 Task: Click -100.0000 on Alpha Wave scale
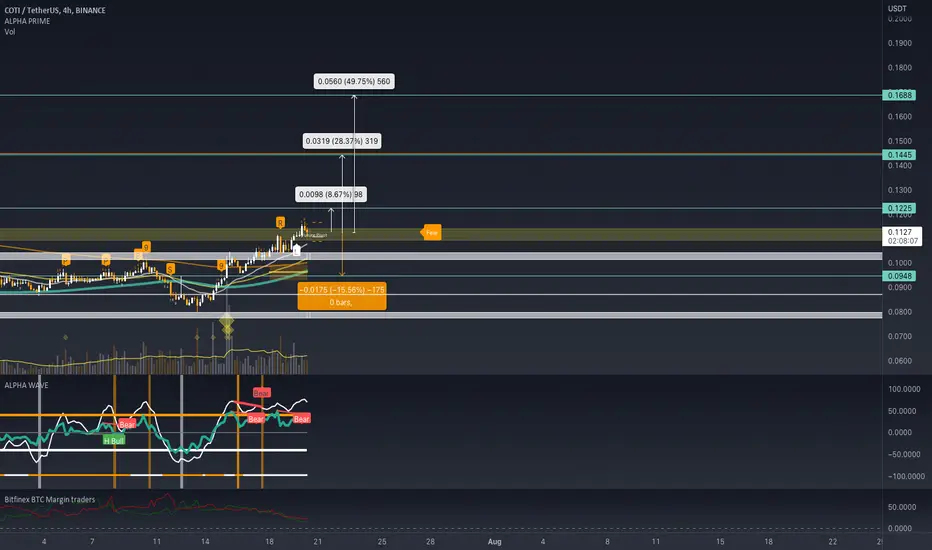pyautogui.click(x=906, y=476)
